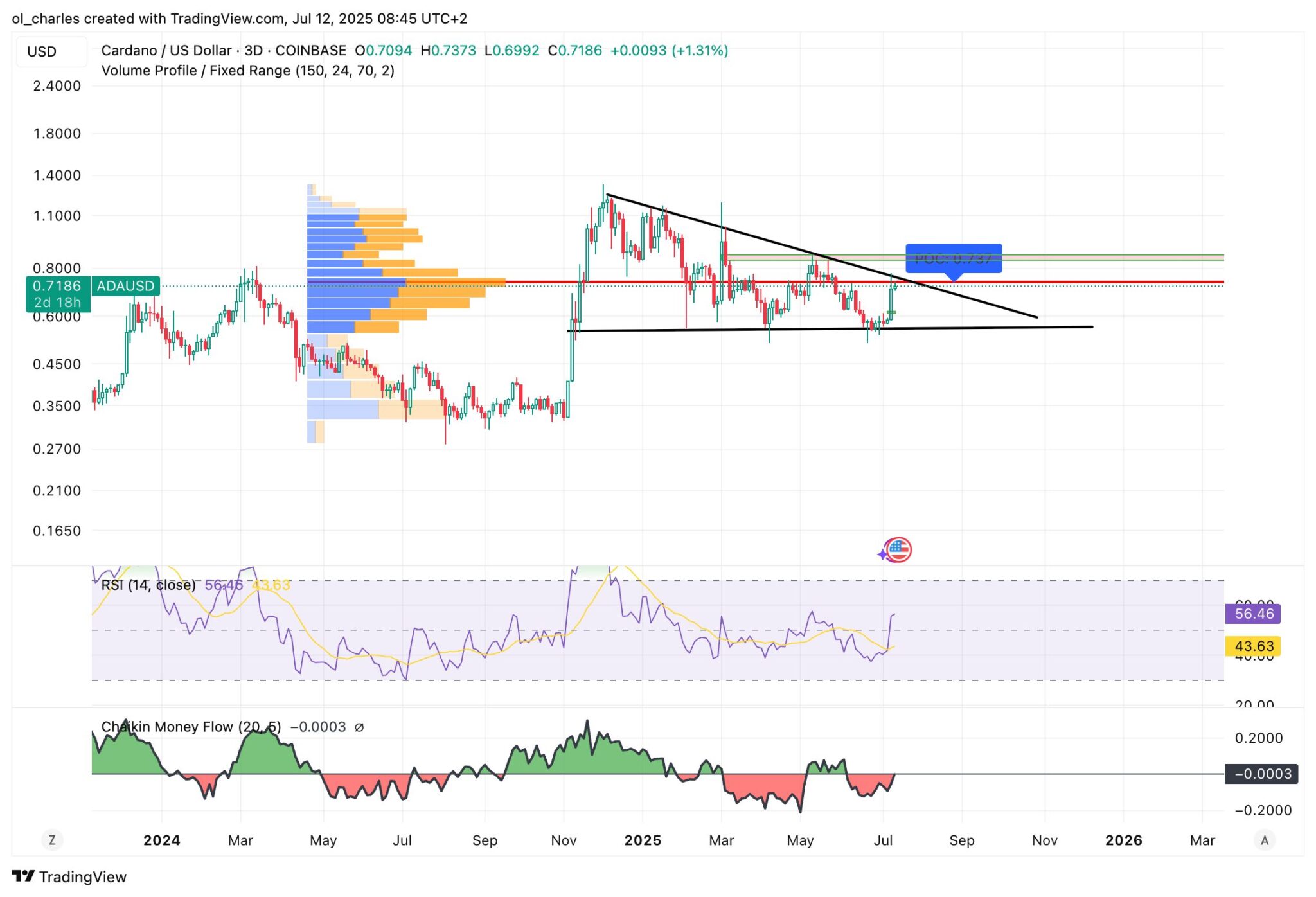Click the yellow 43.63 RSI average tag
This screenshot has height=897, width=1316.
[x=1253, y=646]
